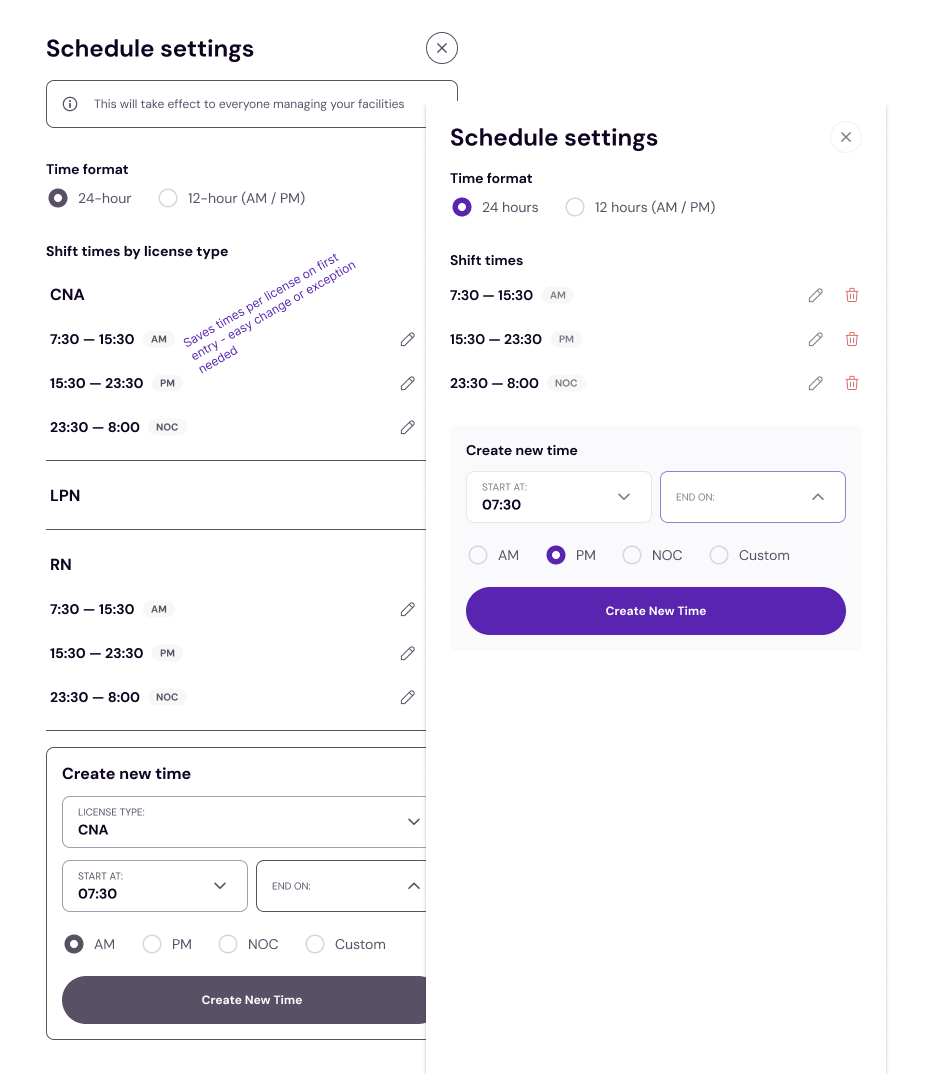Image resolution: width=933 pixels, height=1074 pixels.
Task: Edit the CNA 7:30 — 15:30 AM shift
Action: pos(407,340)
